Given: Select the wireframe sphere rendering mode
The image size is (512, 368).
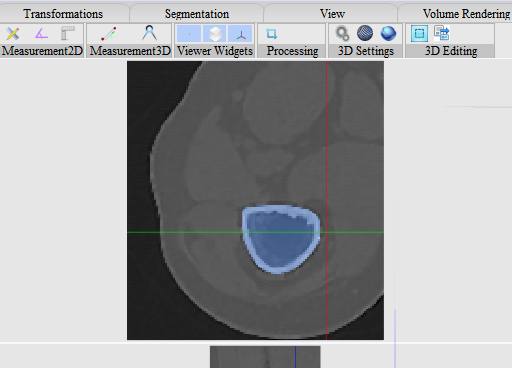Looking at the screenshot, I should pos(365,33).
